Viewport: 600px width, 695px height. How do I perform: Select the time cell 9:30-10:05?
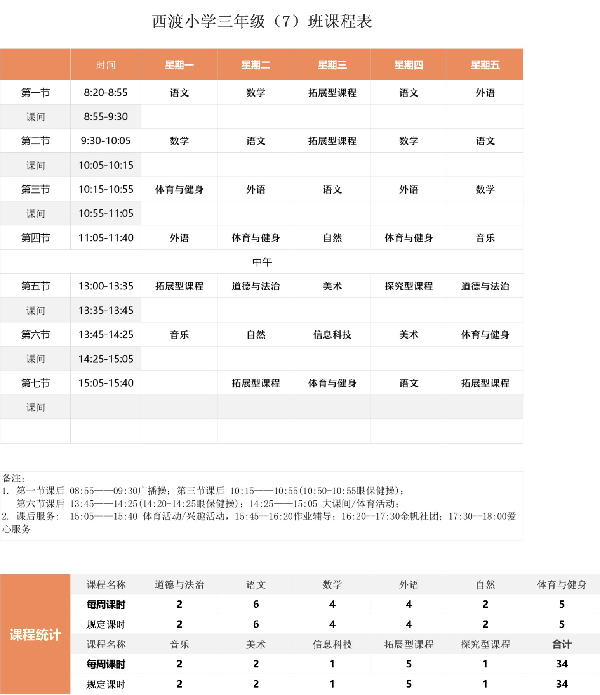(106, 141)
